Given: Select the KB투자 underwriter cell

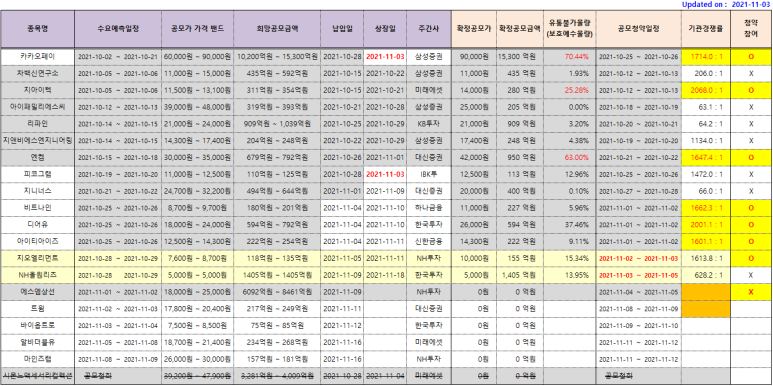Looking at the screenshot, I should pyautogui.click(x=428, y=124).
